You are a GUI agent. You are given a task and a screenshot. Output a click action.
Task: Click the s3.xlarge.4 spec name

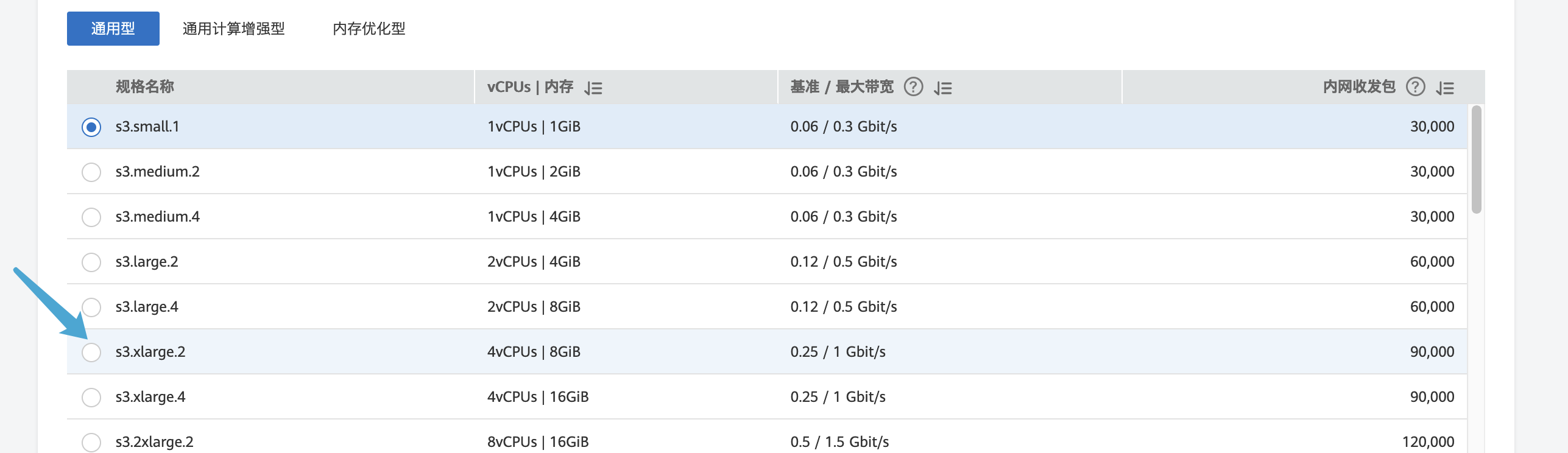click(150, 397)
